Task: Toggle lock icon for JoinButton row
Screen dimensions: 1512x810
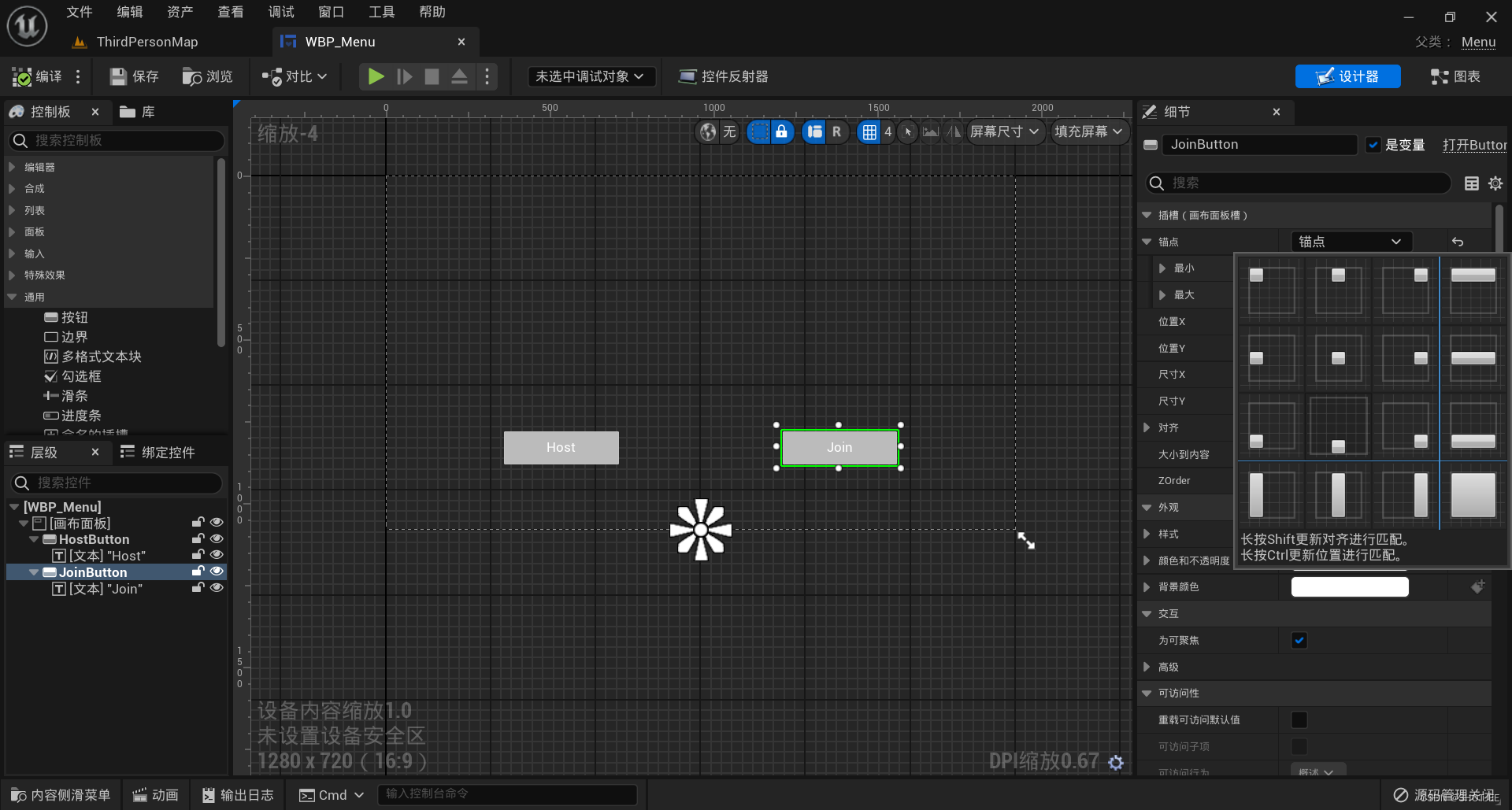Action: tap(198, 571)
